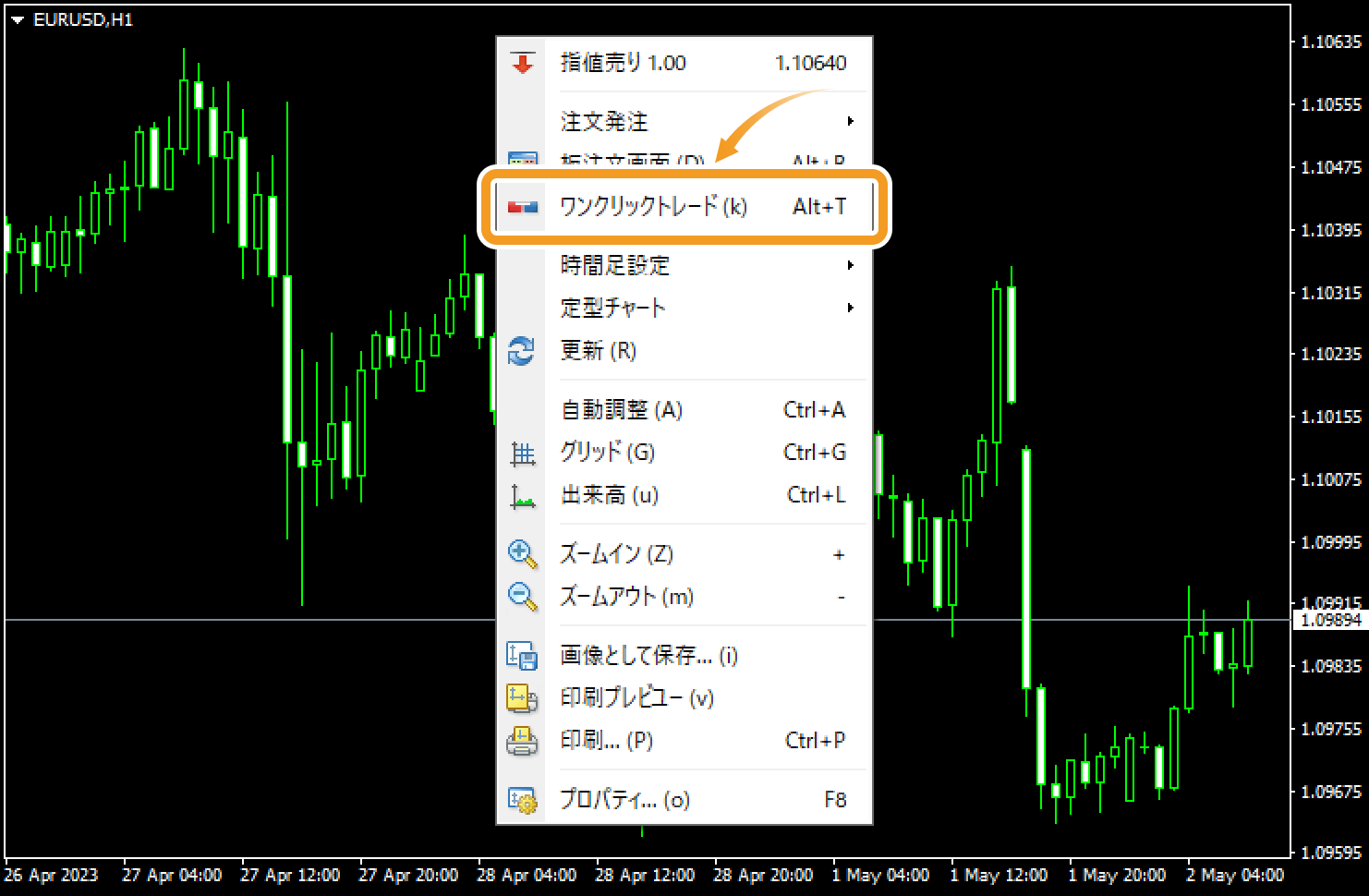Click the print preview icon
Screen dimensions: 1369x896
522,698
